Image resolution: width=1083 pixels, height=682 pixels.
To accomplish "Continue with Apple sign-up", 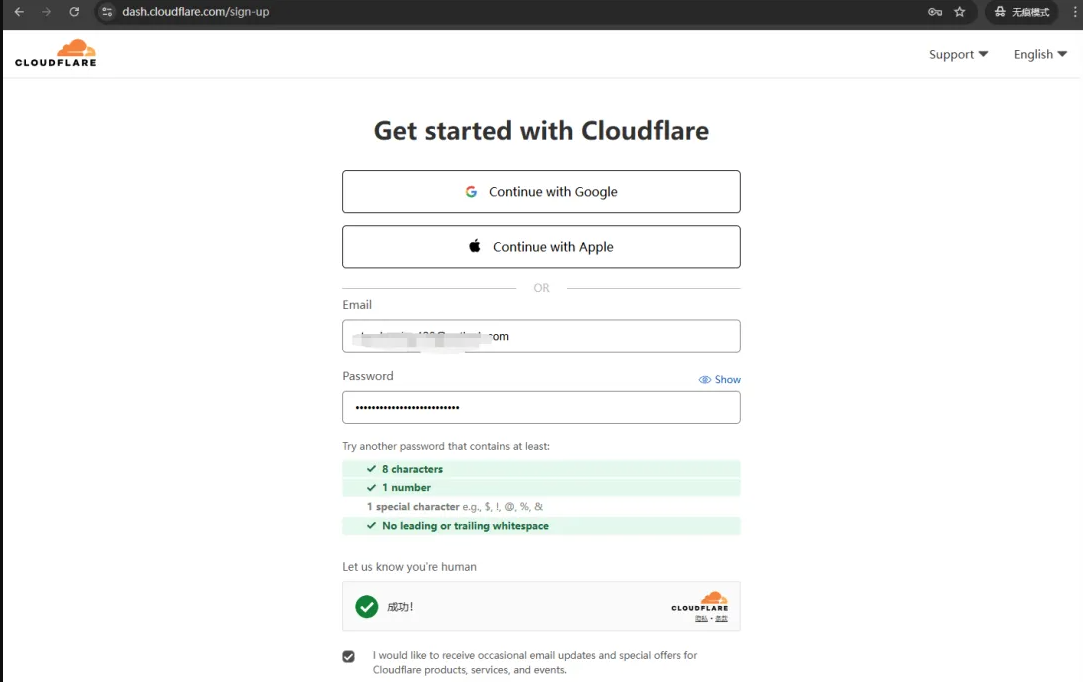I will [x=542, y=247].
